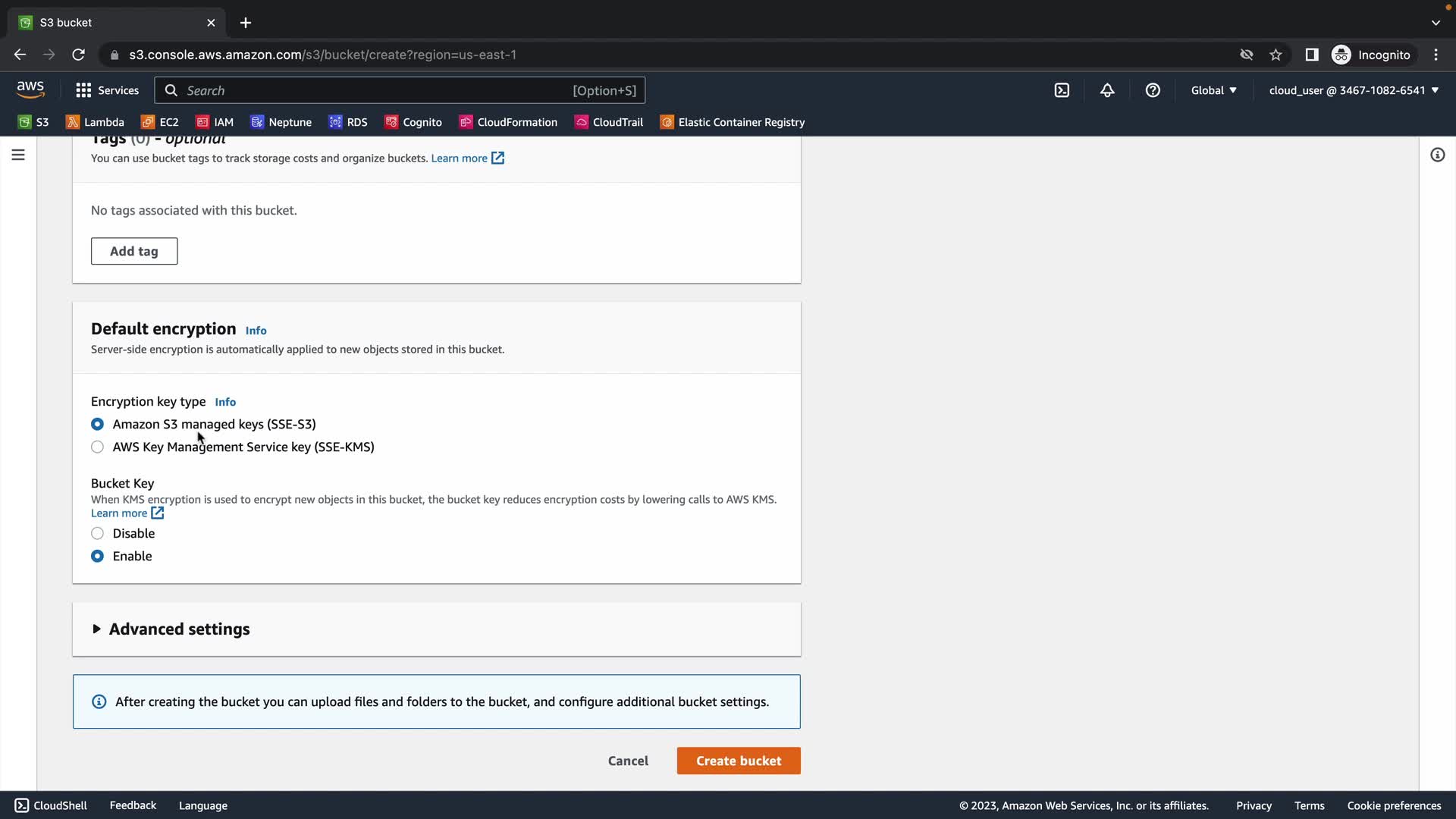Select the Disable Bucket Key option
The width and height of the screenshot is (1456, 819).
(x=98, y=534)
